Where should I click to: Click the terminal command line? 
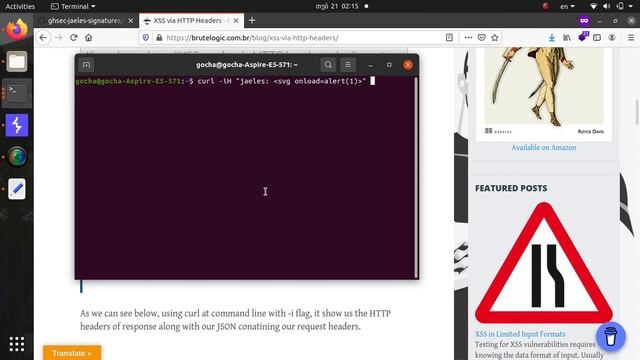coord(224,81)
